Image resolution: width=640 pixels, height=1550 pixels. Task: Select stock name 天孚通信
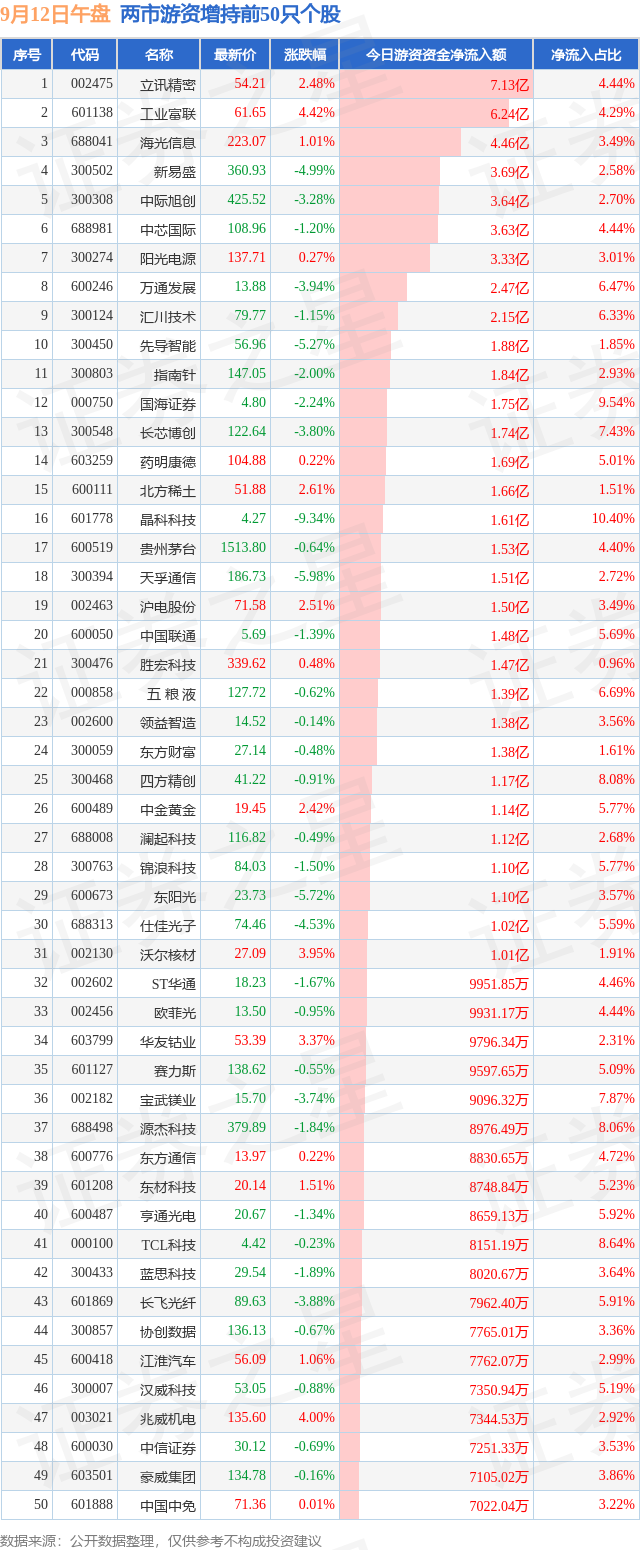pos(168,578)
